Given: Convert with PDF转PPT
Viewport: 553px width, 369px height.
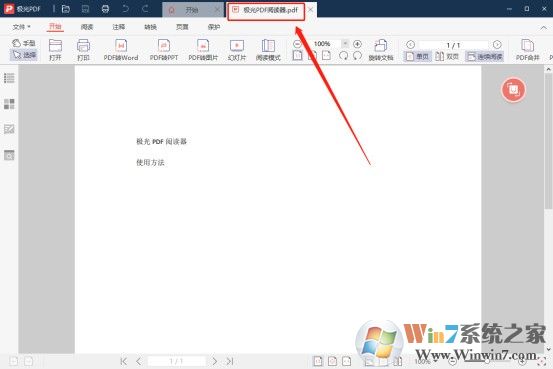Looking at the screenshot, I should pyautogui.click(x=164, y=50).
